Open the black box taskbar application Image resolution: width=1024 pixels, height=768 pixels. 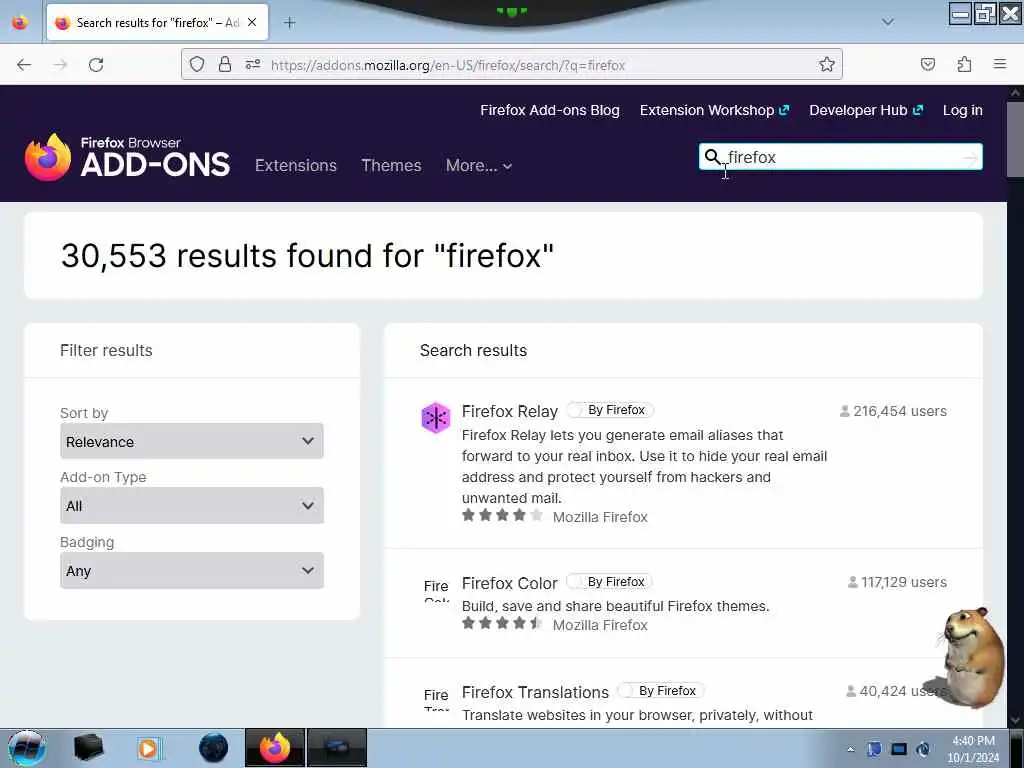pyautogui.click(x=88, y=748)
